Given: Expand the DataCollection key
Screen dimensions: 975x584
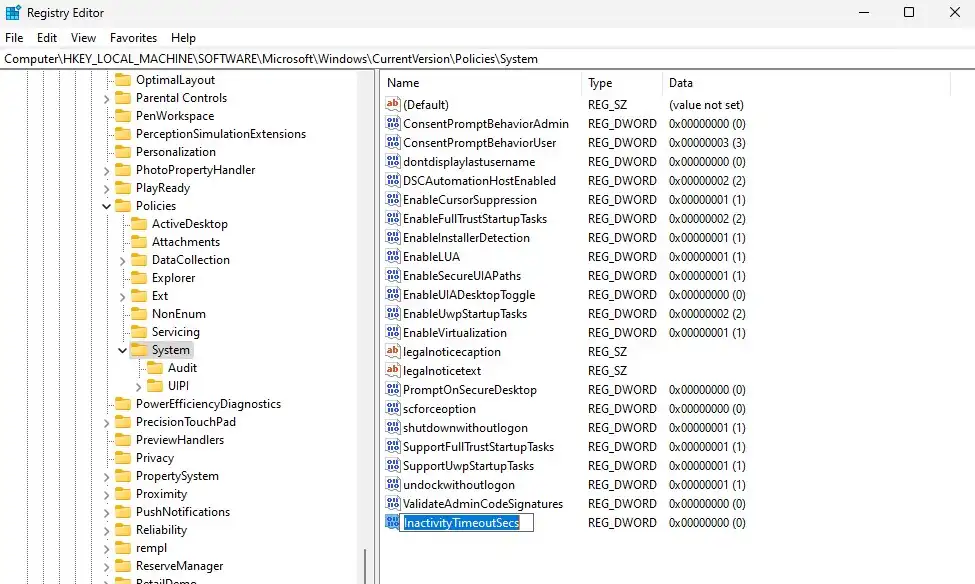Looking at the screenshot, I should point(122,261).
